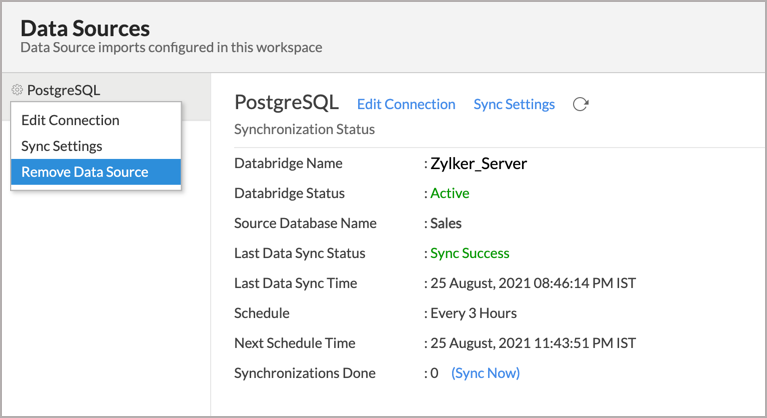Click the gear icon beside PostgreSQL in sidebar
This screenshot has height=418, width=767.
[x=17, y=90]
